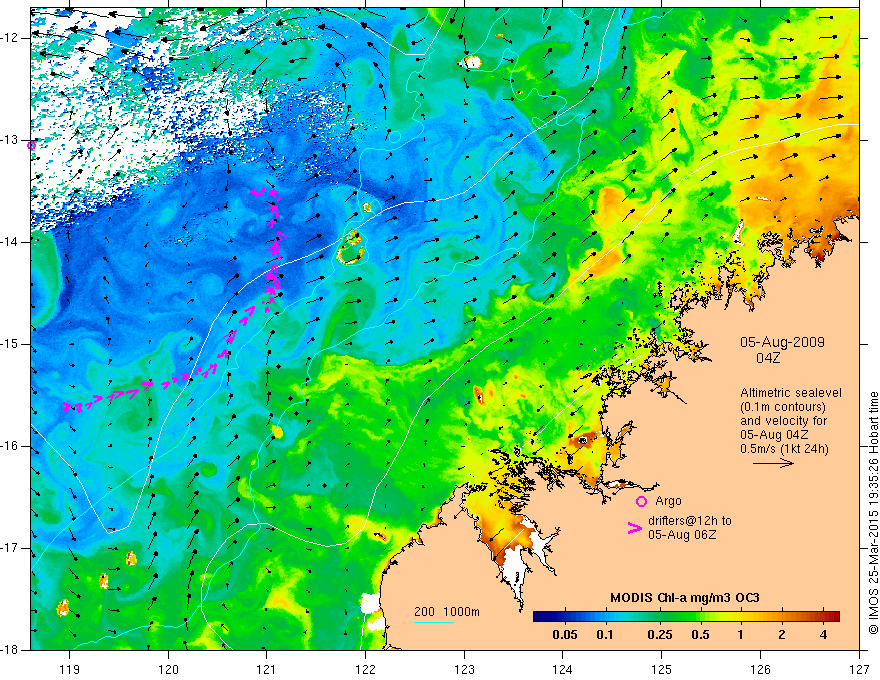Click the "05-Aug-2009" date label
The height and width of the screenshot is (680, 880).
782,342
